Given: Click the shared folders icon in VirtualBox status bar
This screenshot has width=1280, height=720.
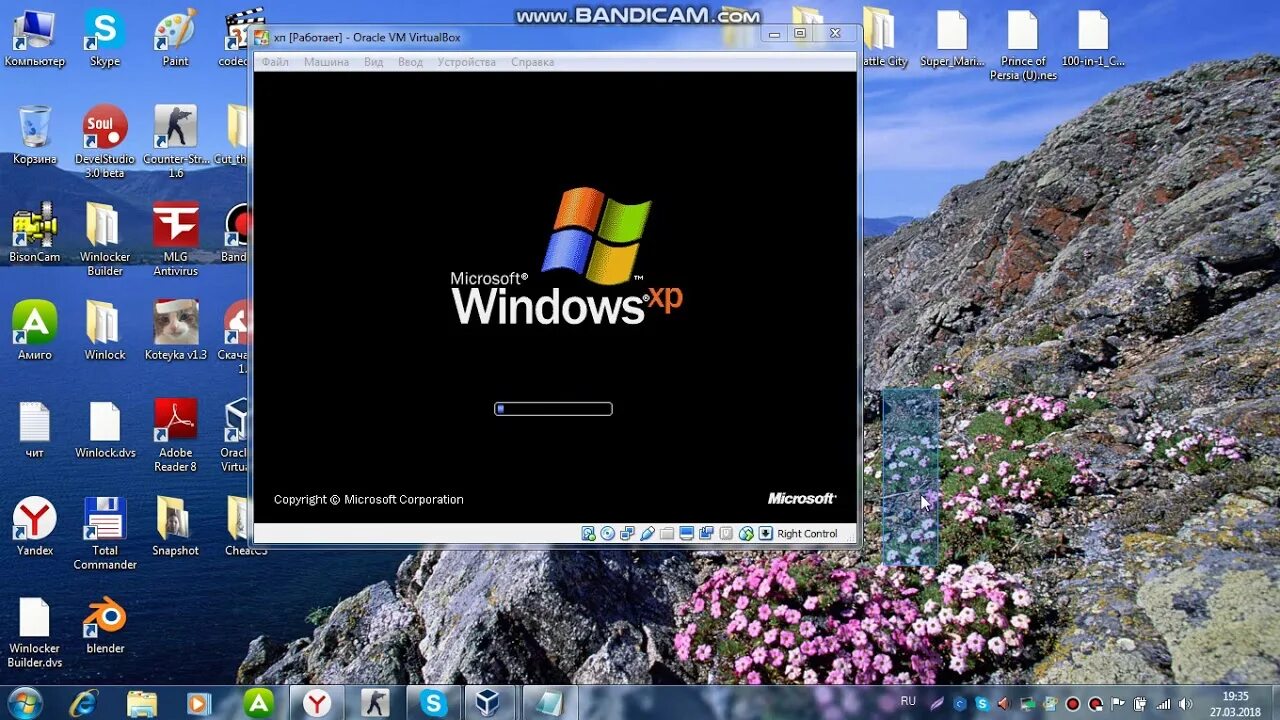Looking at the screenshot, I should click(x=667, y=533).
